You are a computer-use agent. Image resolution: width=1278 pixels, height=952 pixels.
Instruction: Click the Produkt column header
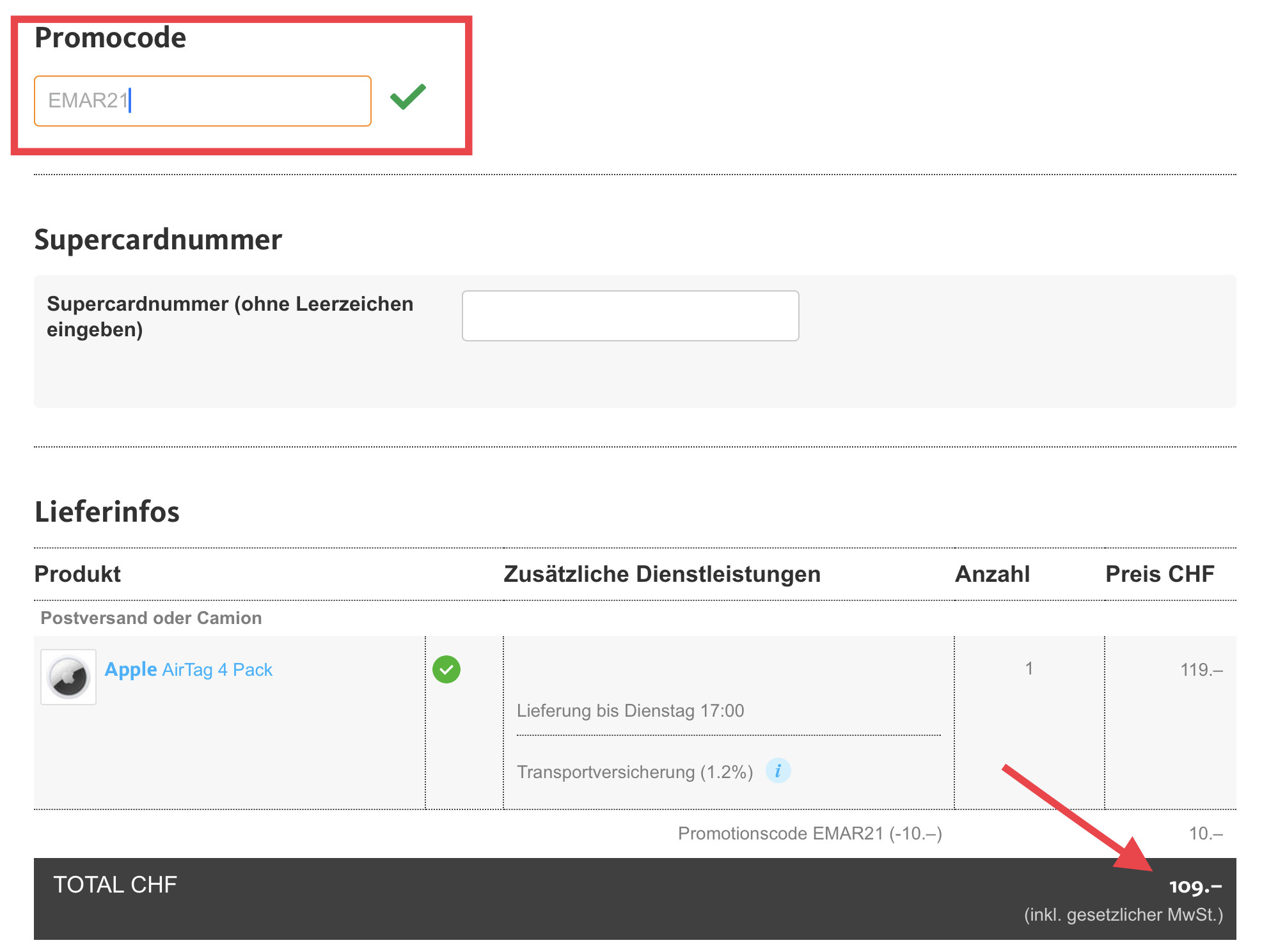77,574
